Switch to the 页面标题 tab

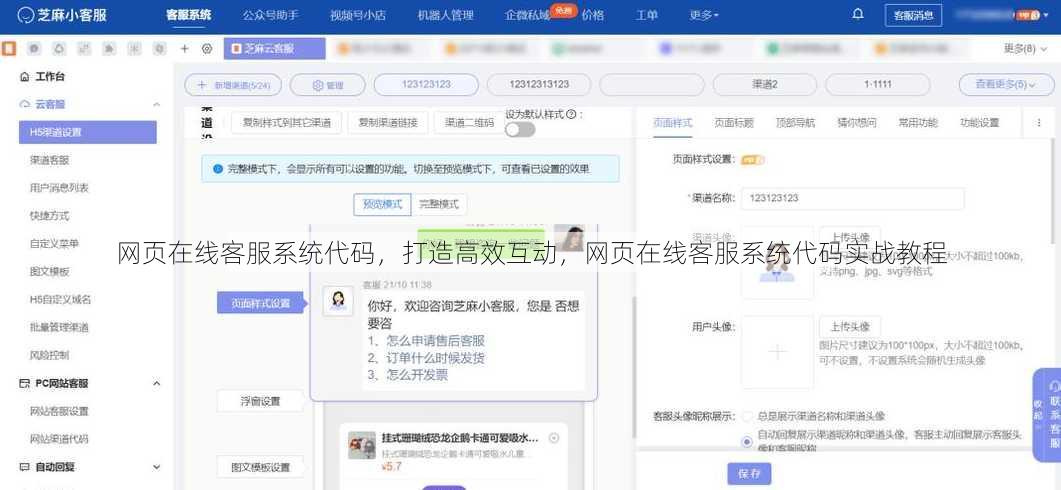[x=733, y=122]
